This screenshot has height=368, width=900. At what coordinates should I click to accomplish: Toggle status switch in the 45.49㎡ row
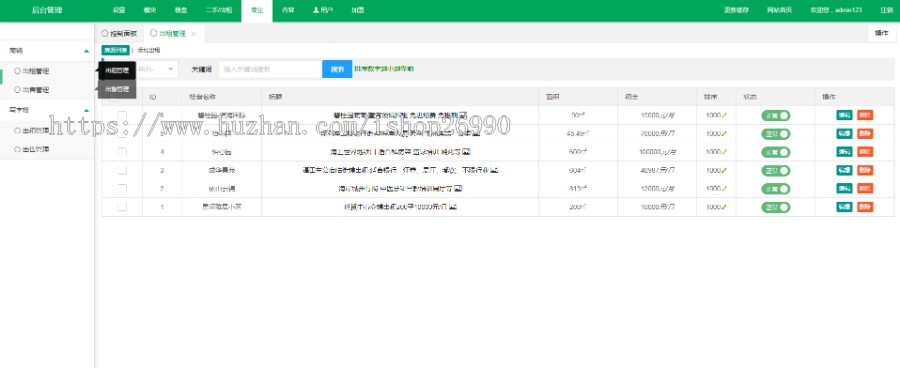[775, 134]
